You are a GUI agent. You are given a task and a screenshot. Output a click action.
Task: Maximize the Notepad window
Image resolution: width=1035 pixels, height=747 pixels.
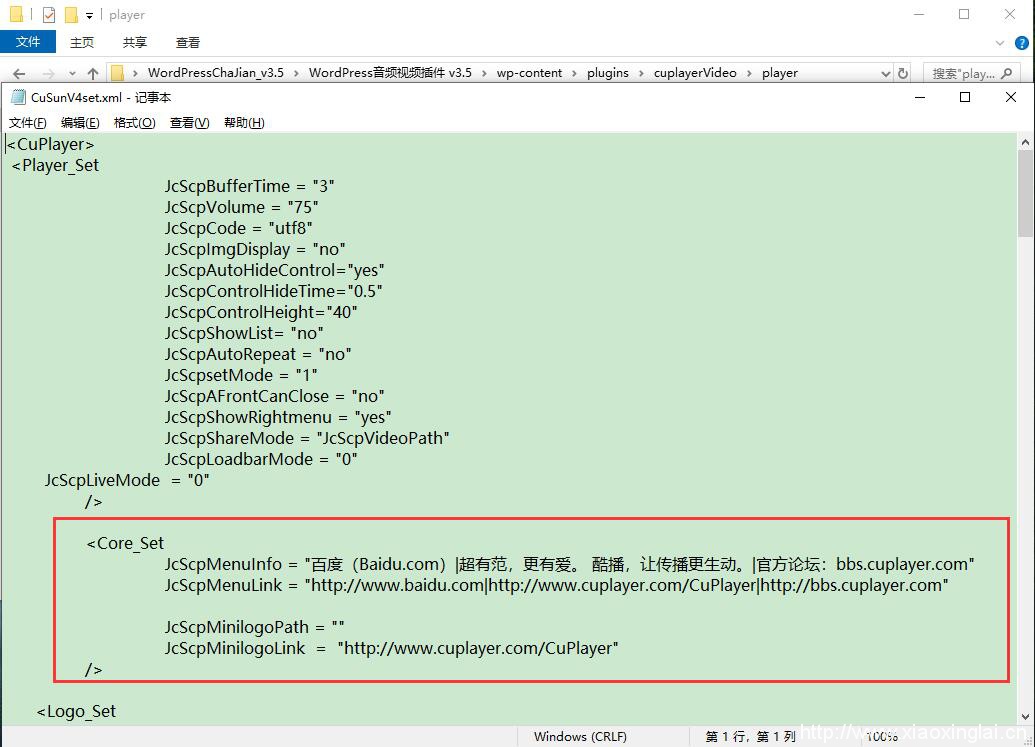(964, 98)
